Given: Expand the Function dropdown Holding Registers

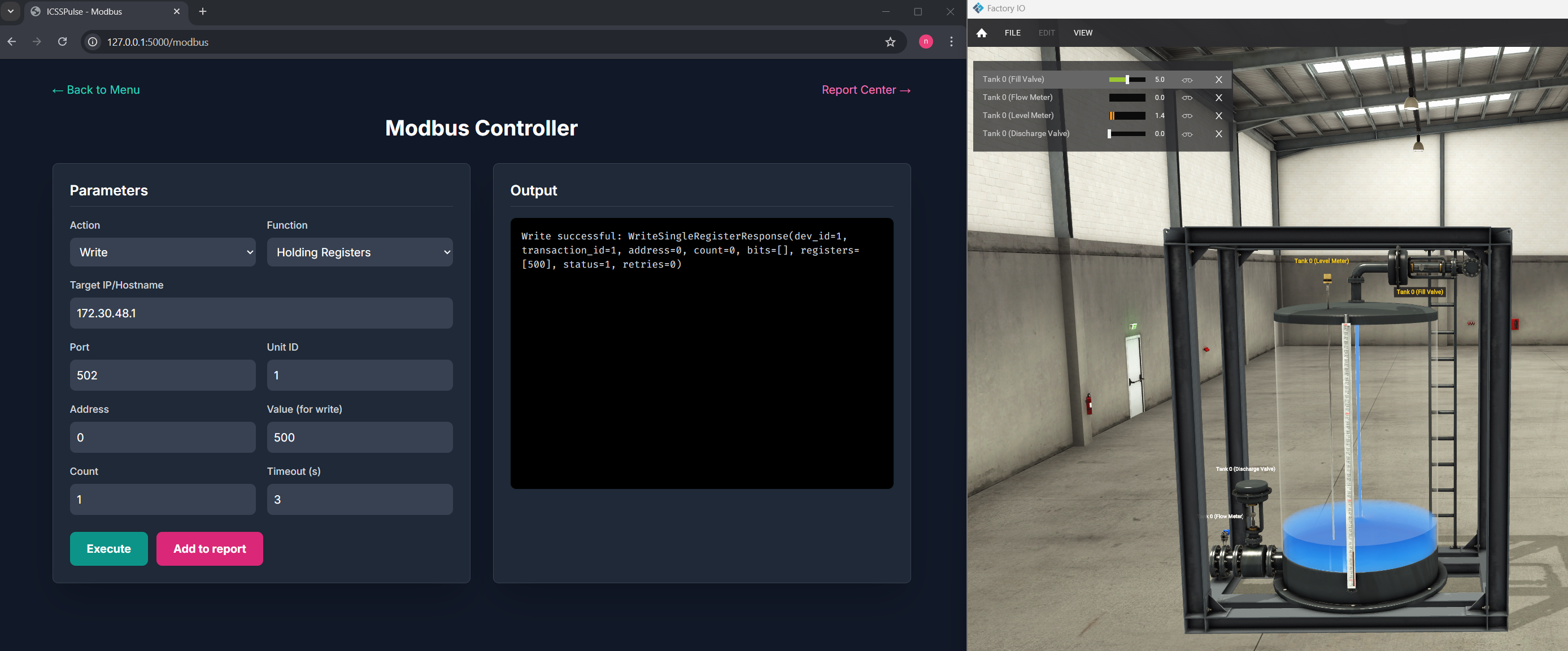Looking at the screenshot, I should pos(359,252).
